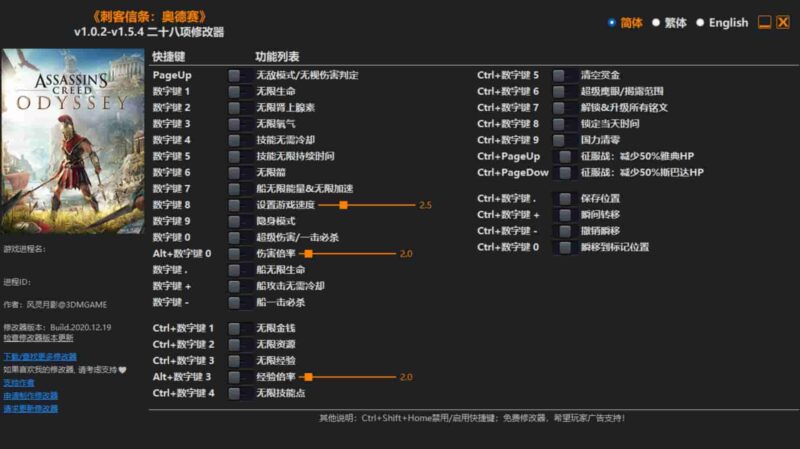Click the 请求更新修改器 link
The height and width of the screenshot is (449, 800).
31,409
